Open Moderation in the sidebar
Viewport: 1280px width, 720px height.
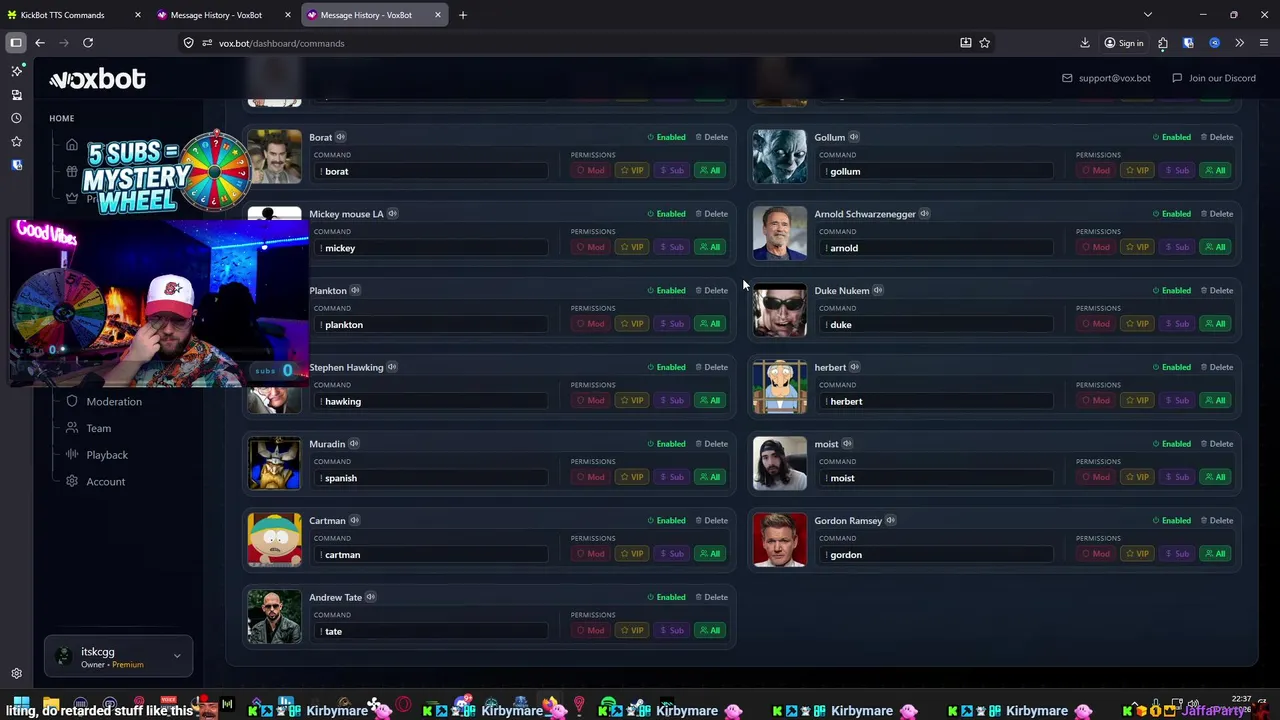tap(114, 402)
